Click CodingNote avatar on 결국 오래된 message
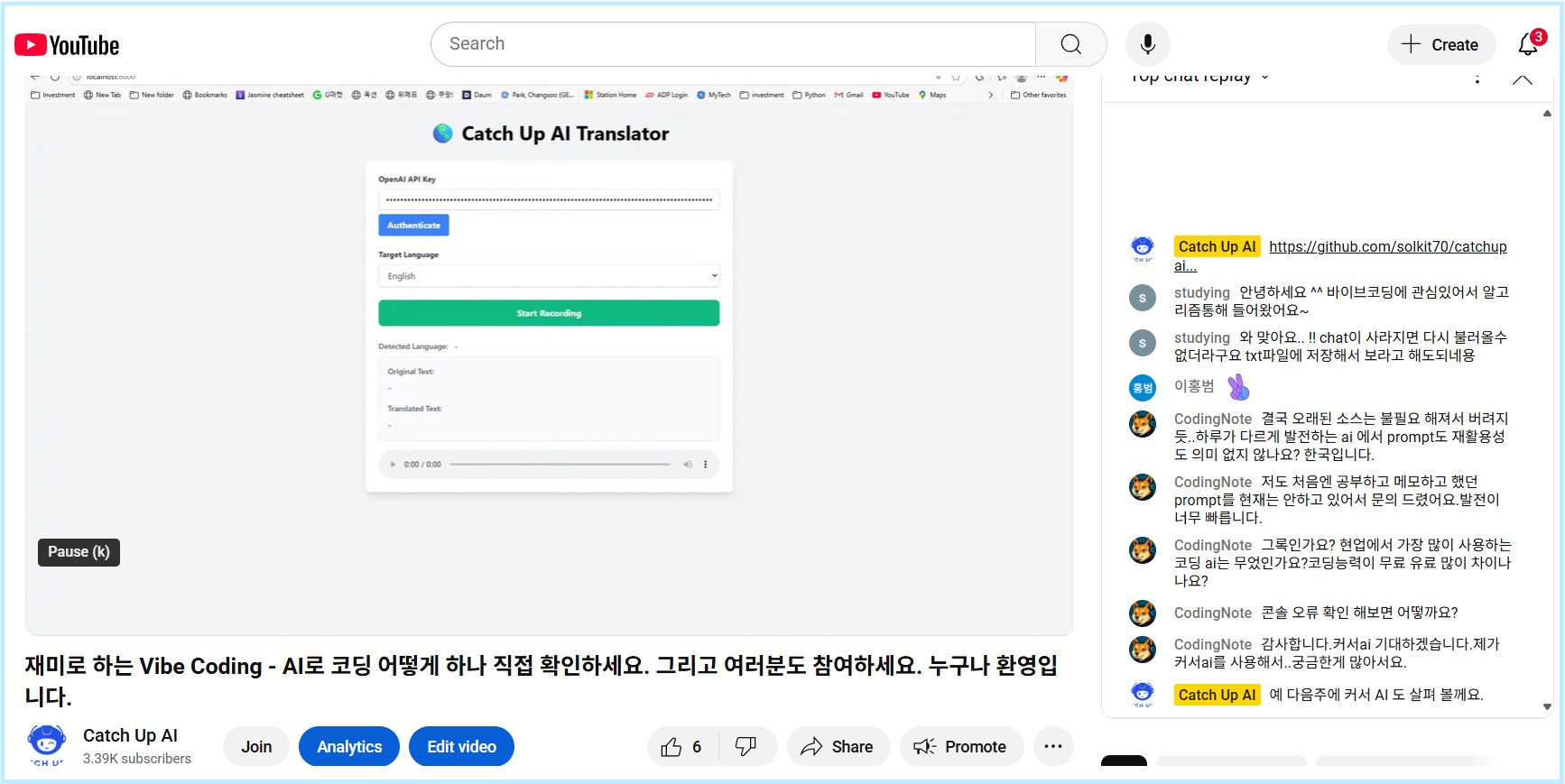The height and width of the screenshot is (784, 1565). [x=1143, y=424]
